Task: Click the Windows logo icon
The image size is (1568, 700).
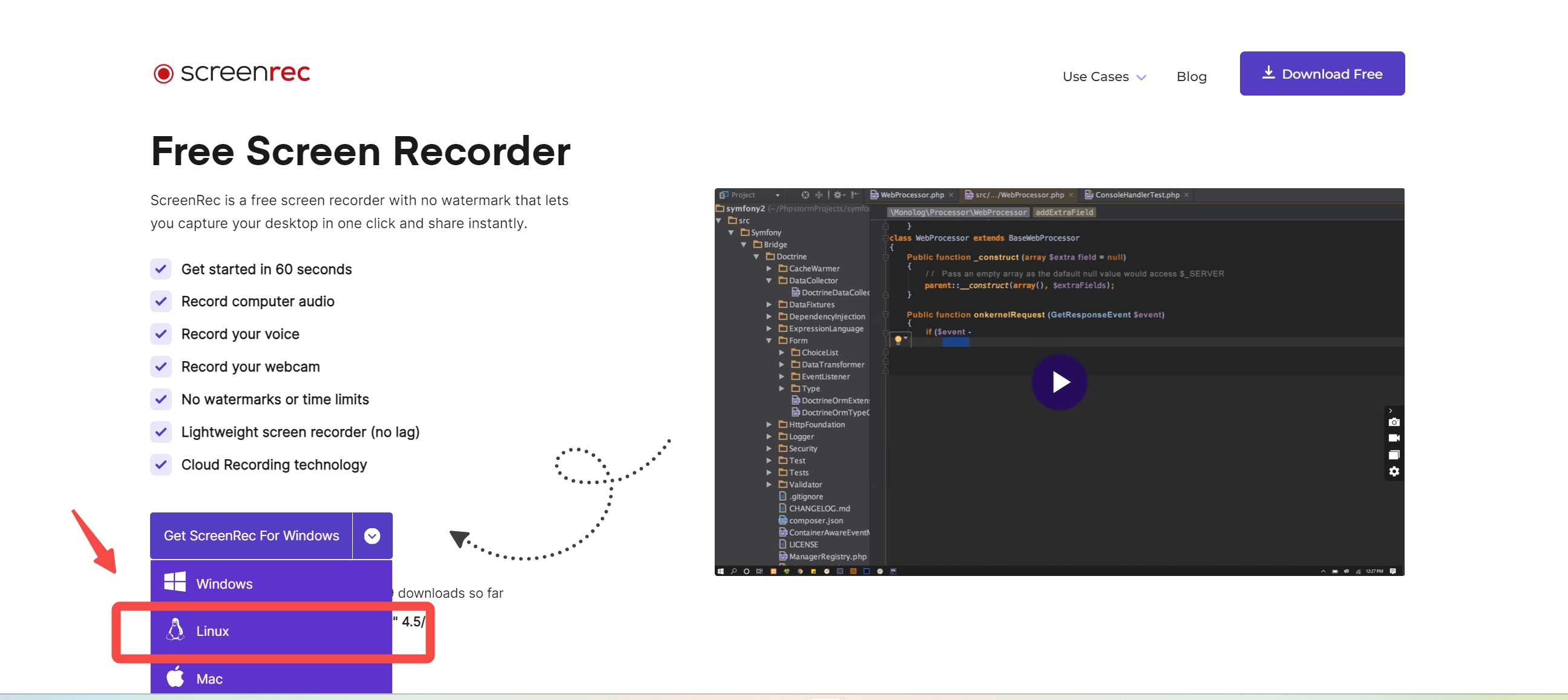Action: 175,582
